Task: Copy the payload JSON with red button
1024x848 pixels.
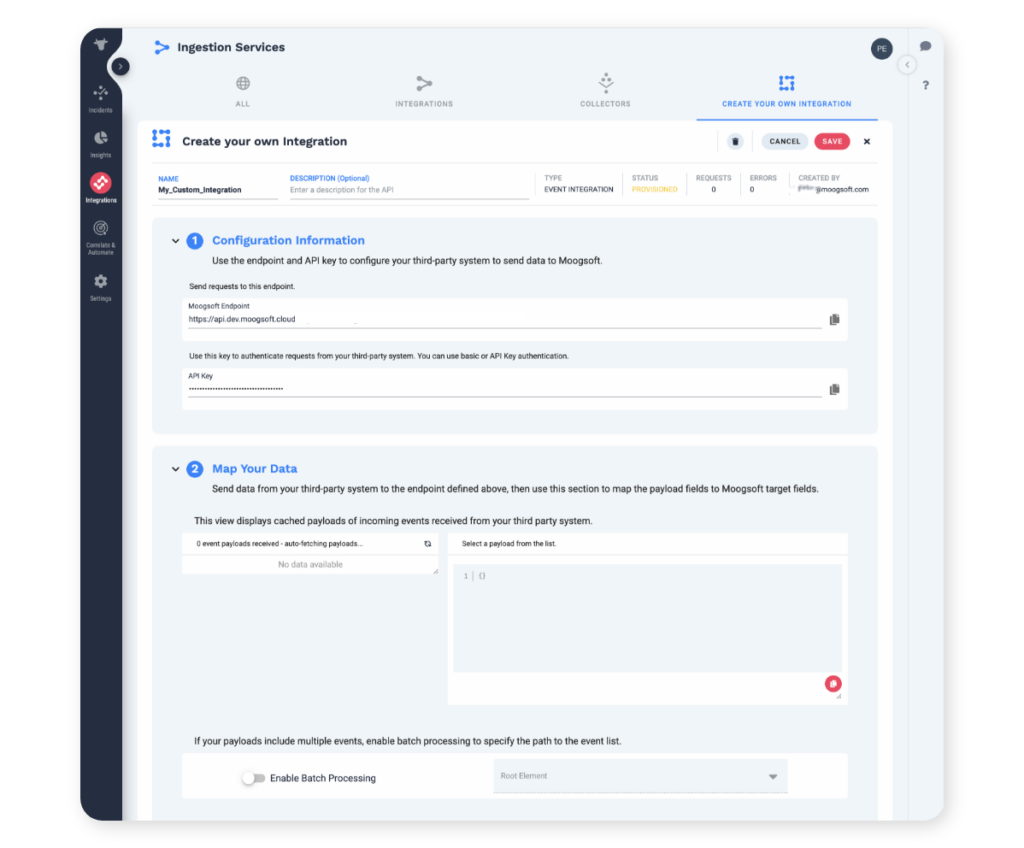Action: (833, 683)
